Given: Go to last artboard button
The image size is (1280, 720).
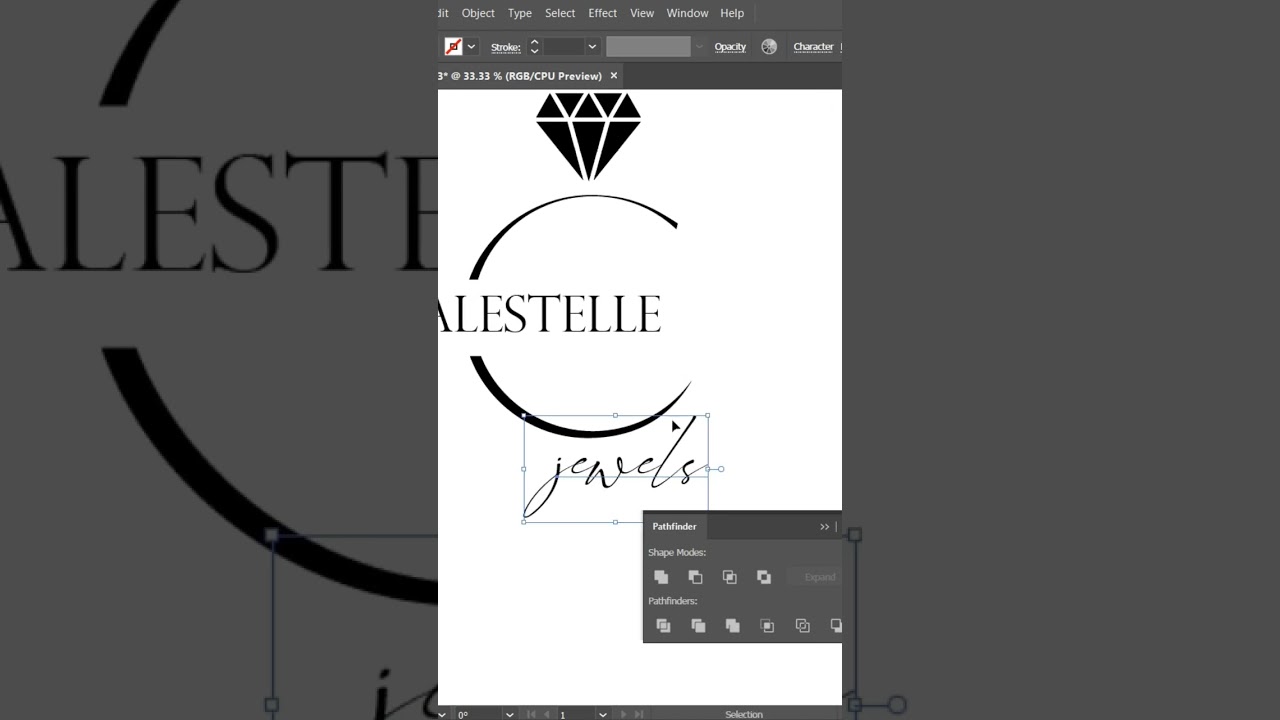Looking at the screenshot, I should tap(639, 714).
